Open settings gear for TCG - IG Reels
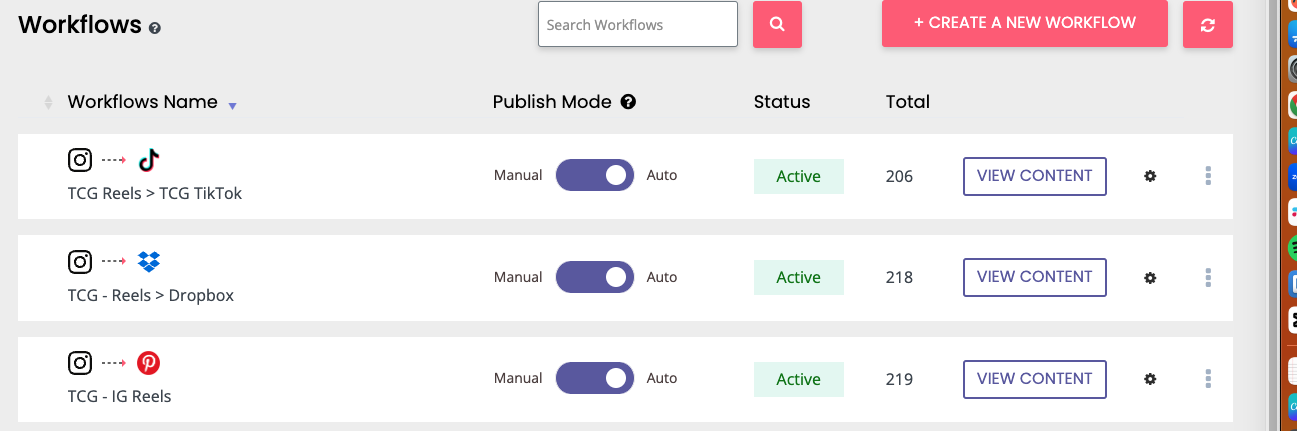This screenshot has height=431, width=1297. coord(1150,379)
